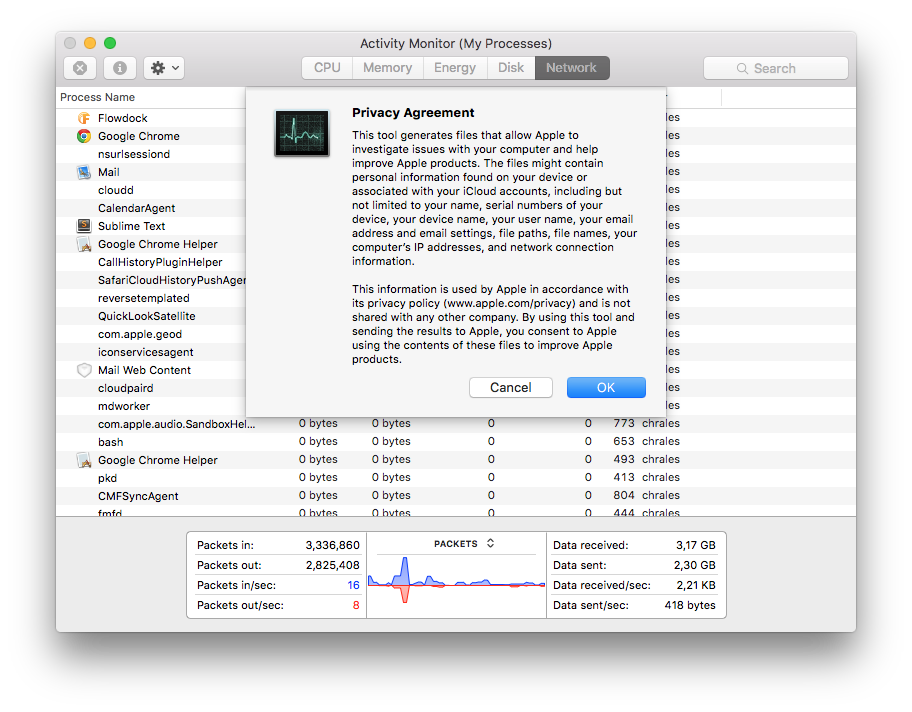Click the Search field in the toolbar

(776, 68)
